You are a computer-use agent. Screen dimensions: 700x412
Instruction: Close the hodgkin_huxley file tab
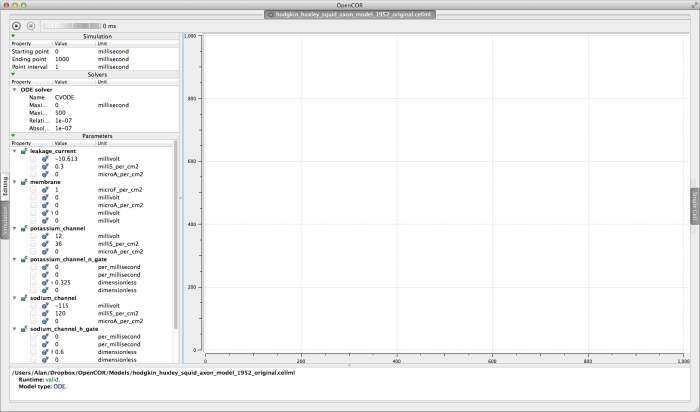(269, 15)
